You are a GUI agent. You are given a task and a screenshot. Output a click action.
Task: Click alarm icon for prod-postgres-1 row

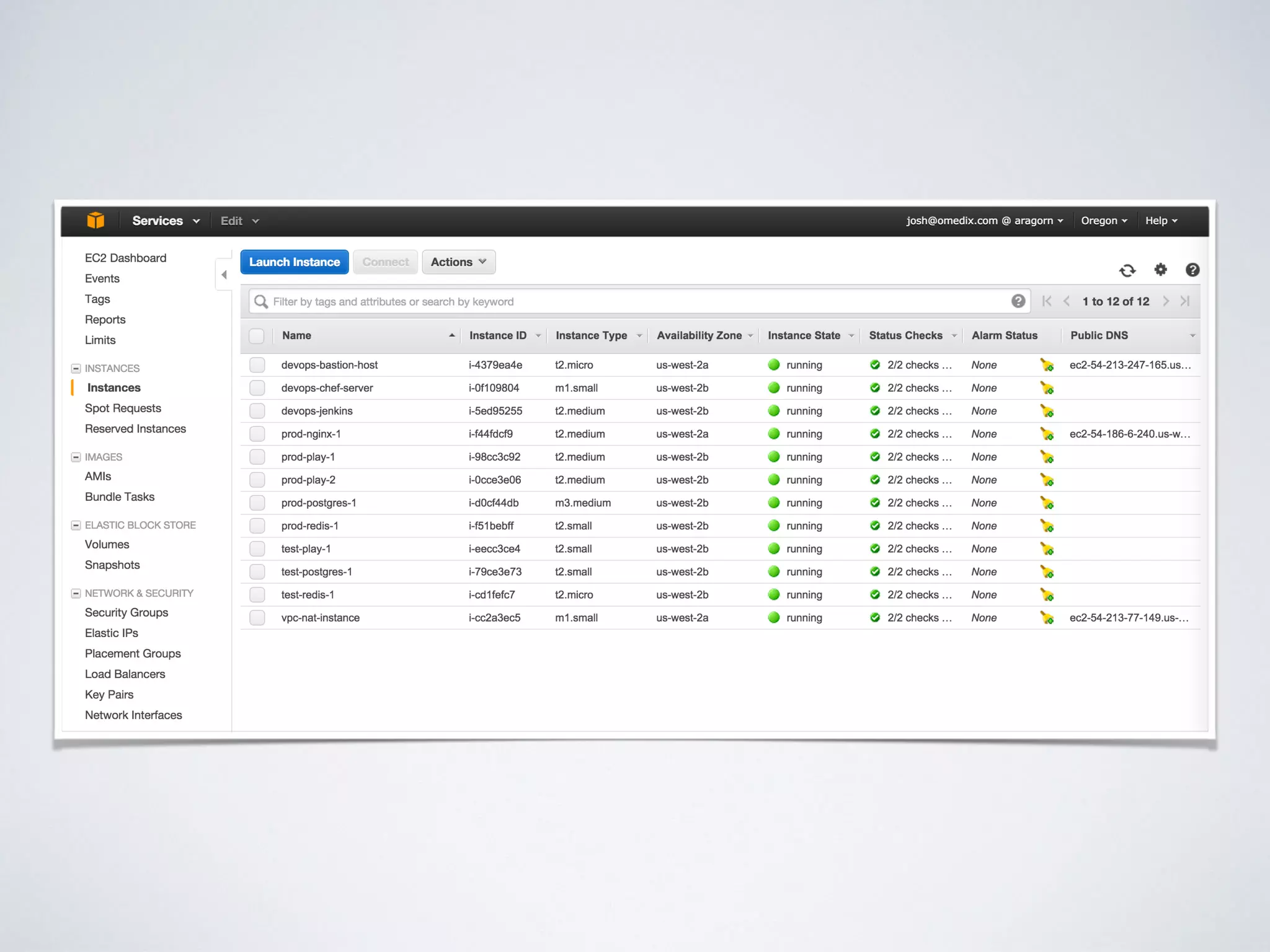(x=1047, y=503)
